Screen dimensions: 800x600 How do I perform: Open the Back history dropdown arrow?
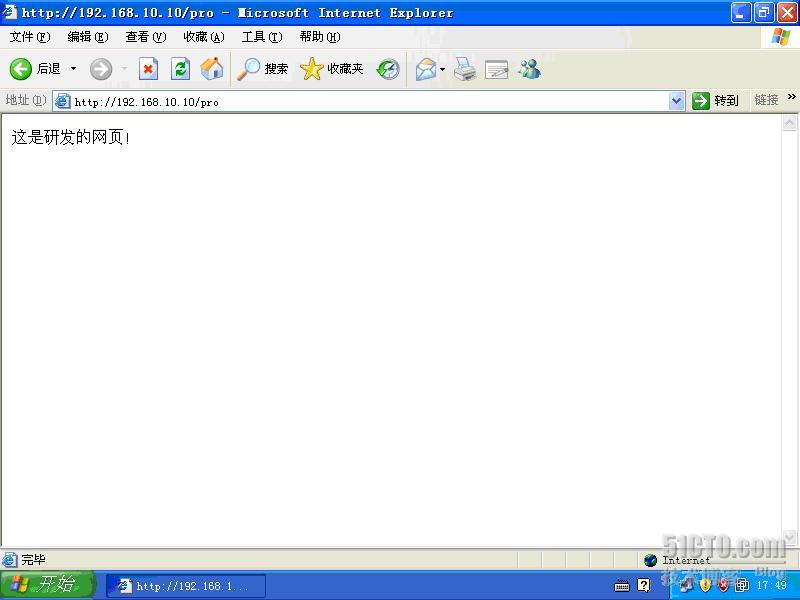point(73,68)
